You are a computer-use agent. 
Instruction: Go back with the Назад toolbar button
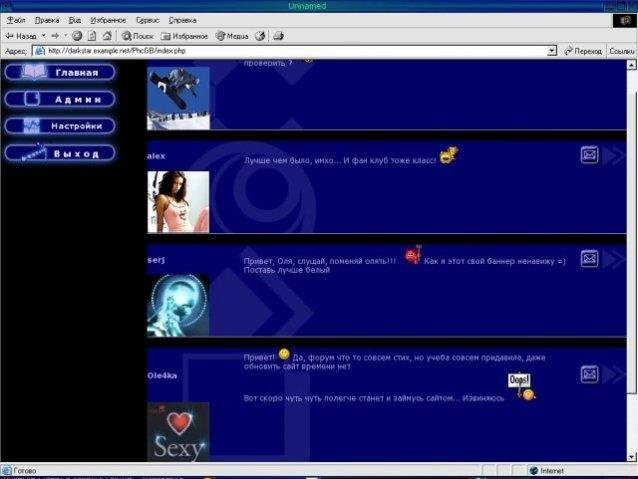tap(21, 36)
